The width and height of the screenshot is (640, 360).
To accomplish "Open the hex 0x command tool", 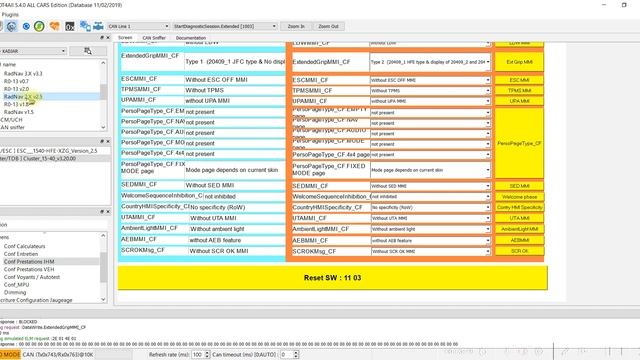I will [70, 26].
